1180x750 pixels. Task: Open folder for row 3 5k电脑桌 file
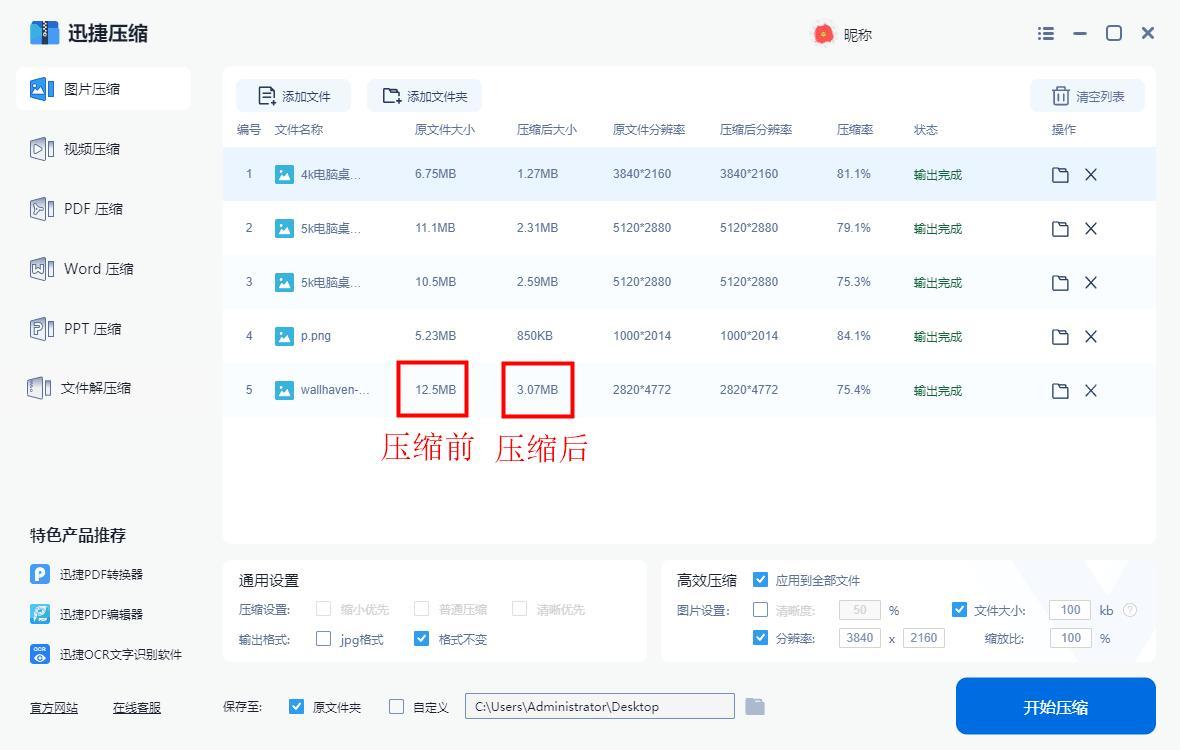(1060, 283)
